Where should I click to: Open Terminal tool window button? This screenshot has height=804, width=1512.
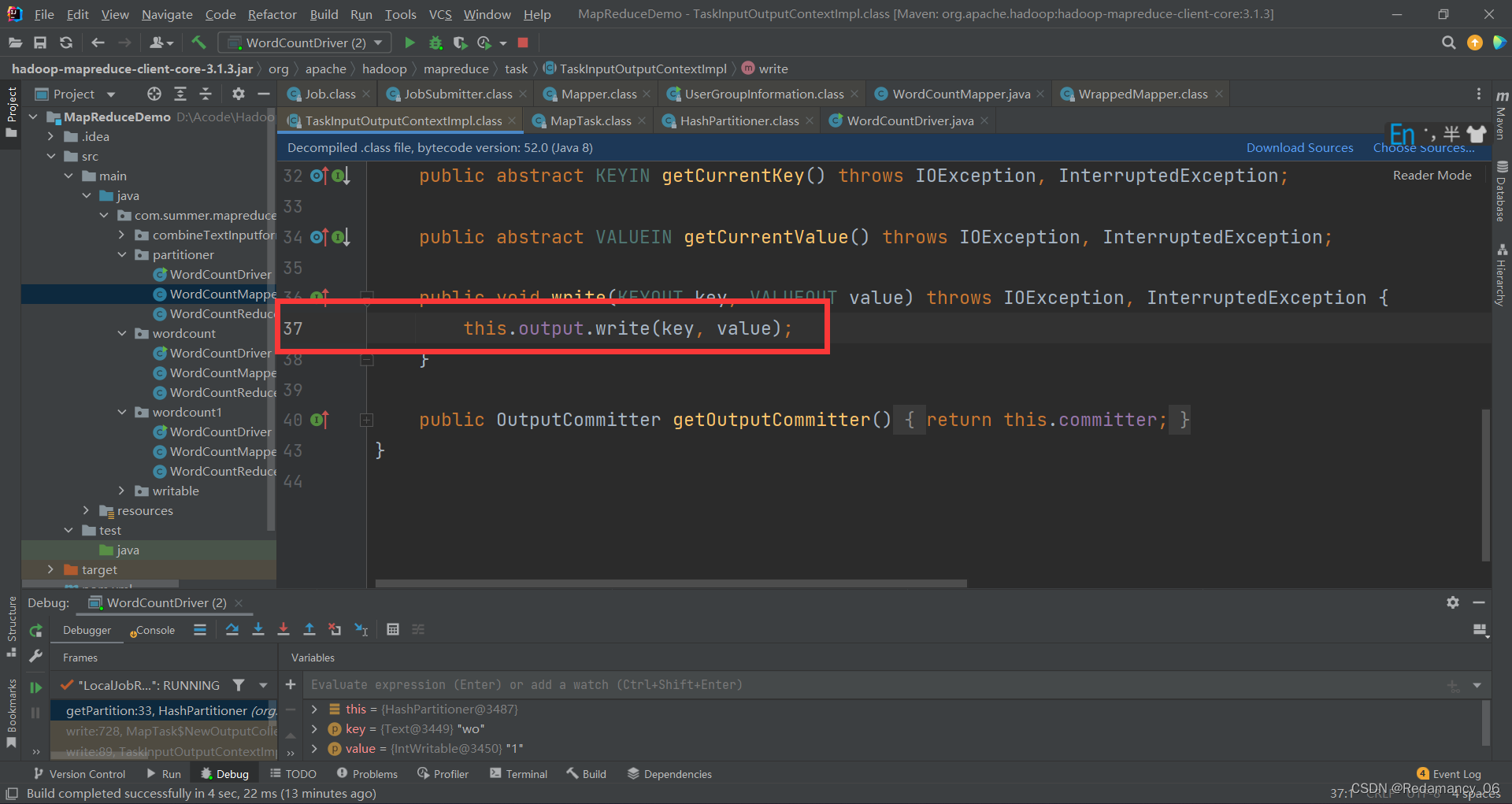(x=518, y=774)
